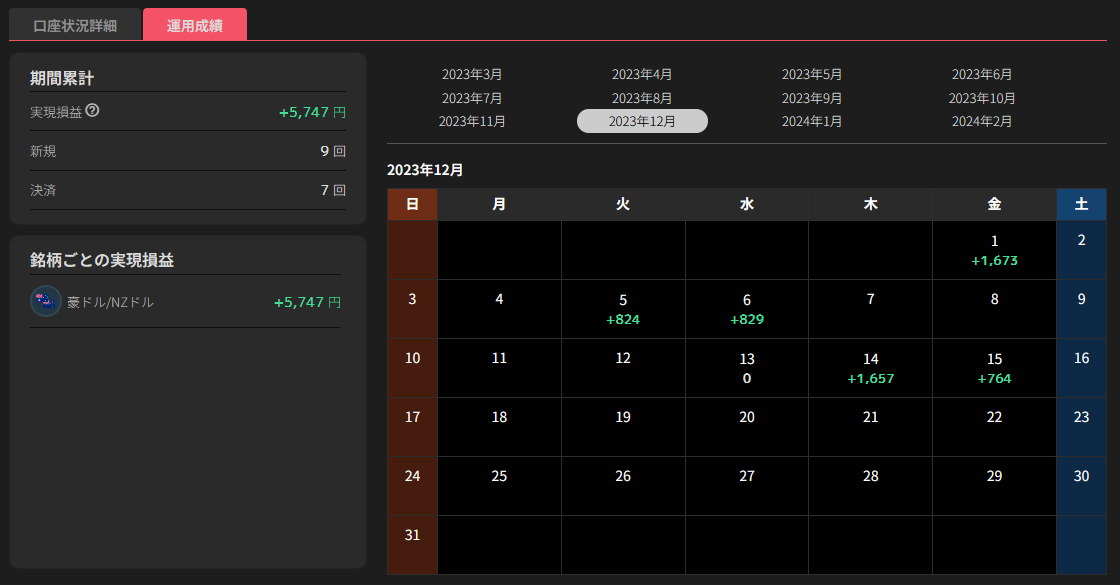The image size is (1120, 585).
Task: Select 2023年10月 from the month grid
Action: coord(981,98)
